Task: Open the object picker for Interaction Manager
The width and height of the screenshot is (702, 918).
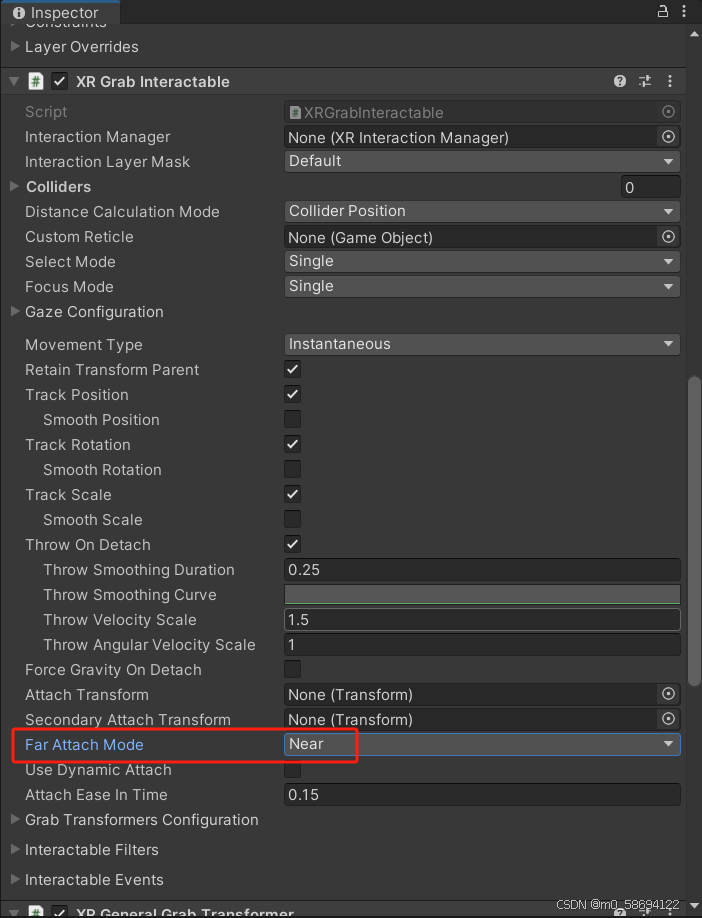Action: pyautogui.click(x=668, y=137)
